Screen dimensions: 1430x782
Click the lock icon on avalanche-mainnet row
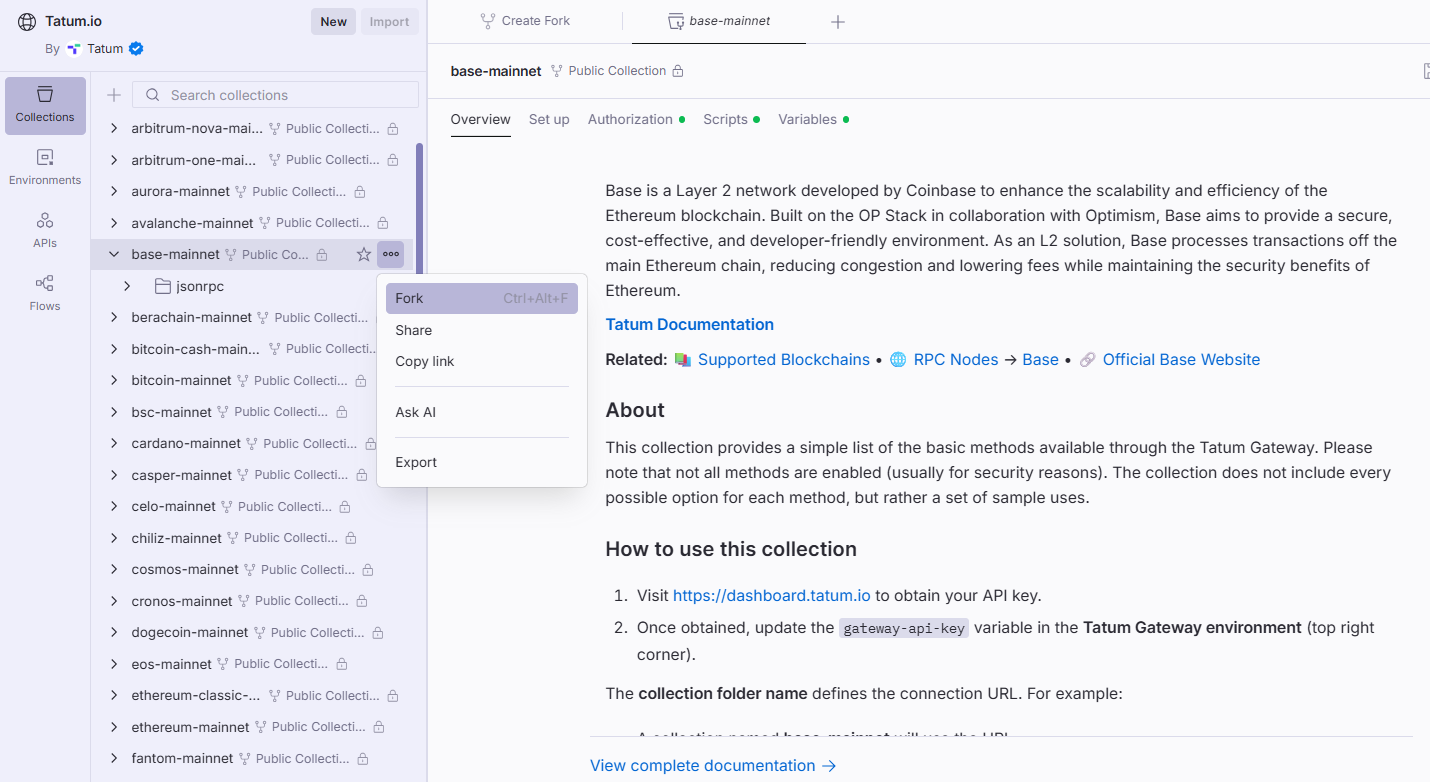click(x=383, y=223)
